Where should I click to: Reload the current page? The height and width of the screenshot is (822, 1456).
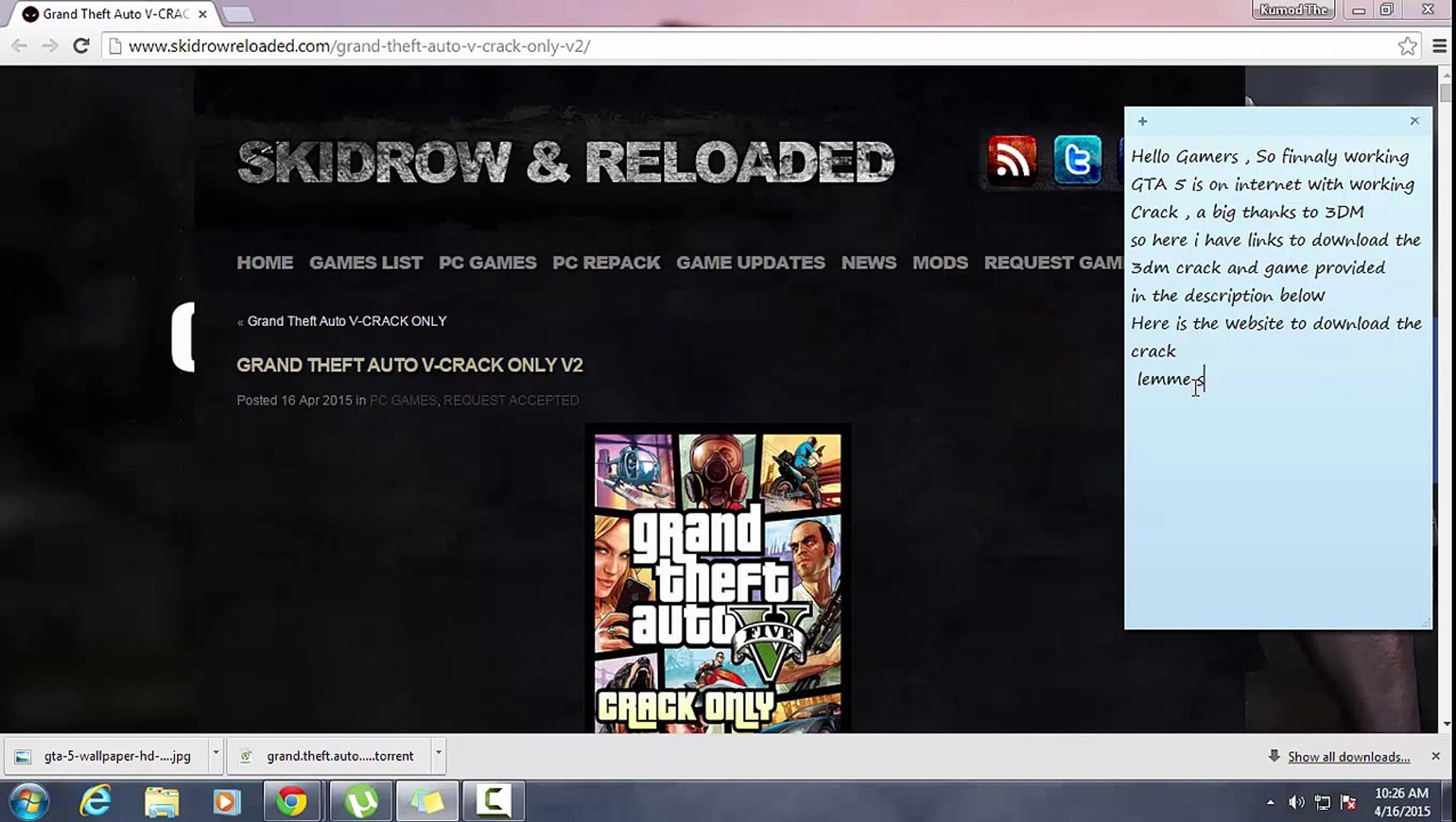coord(81,46)
